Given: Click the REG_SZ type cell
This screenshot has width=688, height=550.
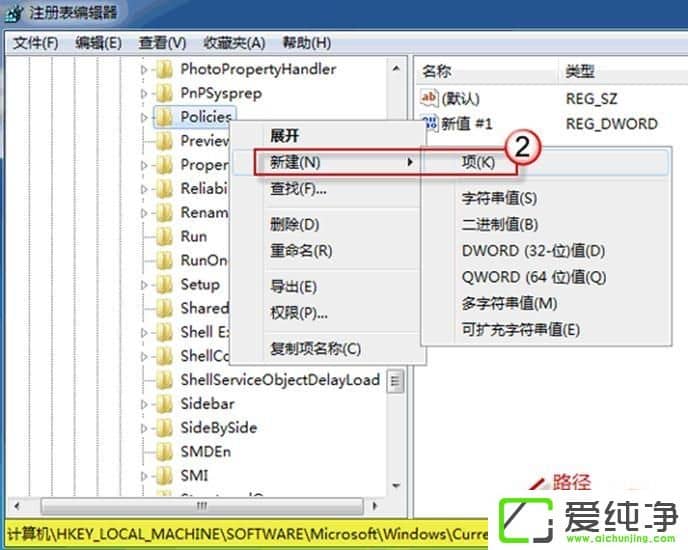Looking at the screenshot, I should pos(591,99).
